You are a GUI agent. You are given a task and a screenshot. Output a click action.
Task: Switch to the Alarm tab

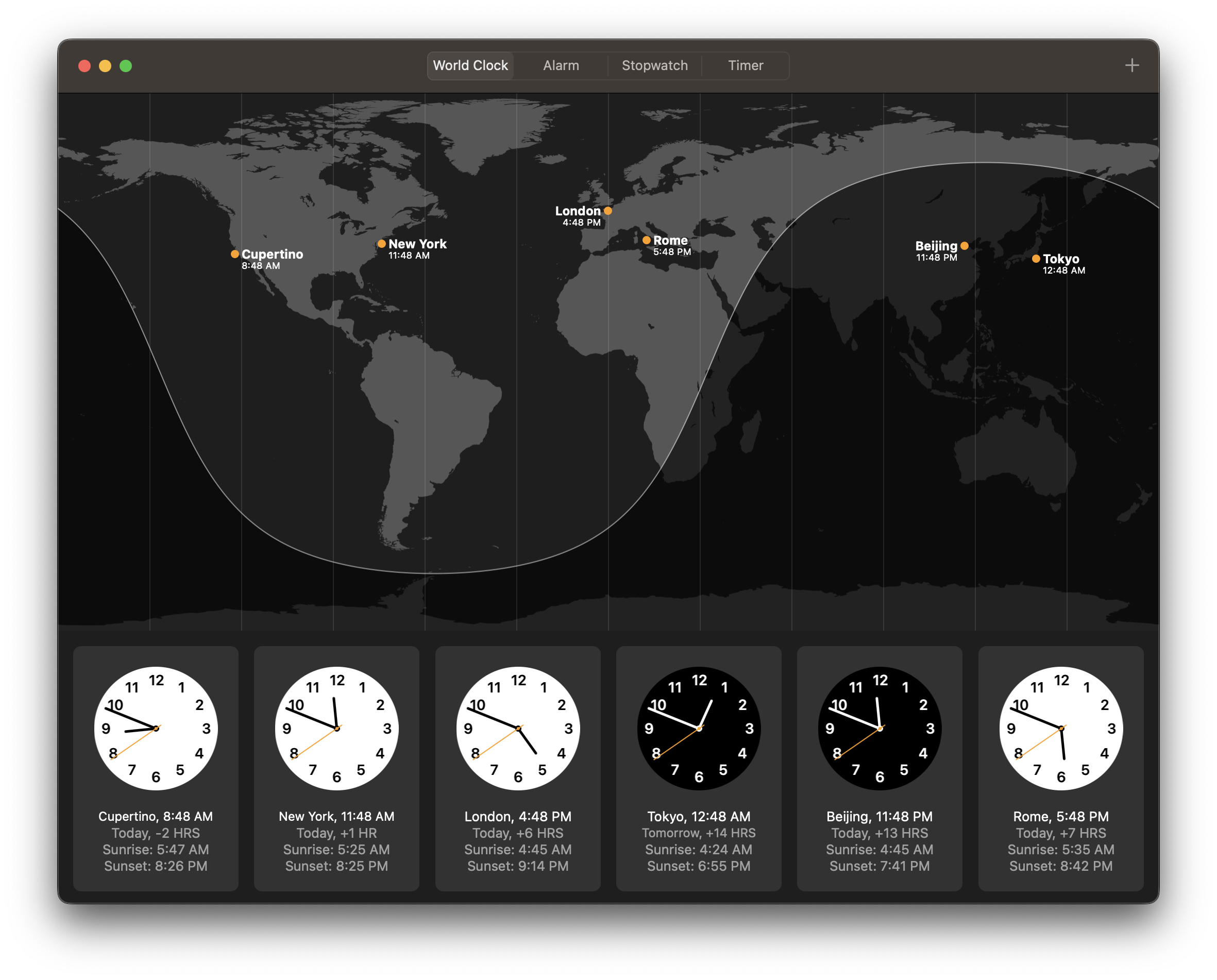point(561,65)
